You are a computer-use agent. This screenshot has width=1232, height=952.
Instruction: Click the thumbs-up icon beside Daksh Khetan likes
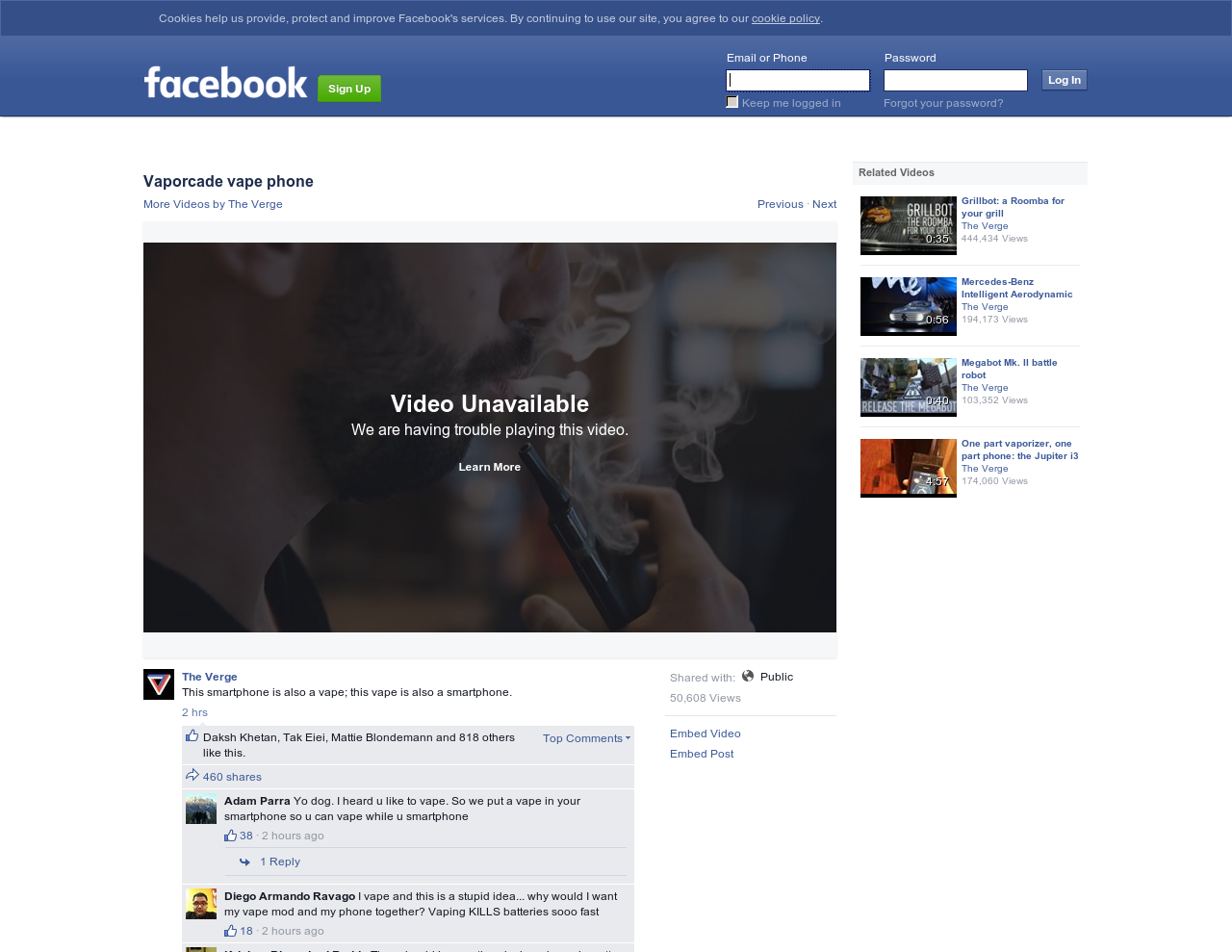(x=192, y=735)
